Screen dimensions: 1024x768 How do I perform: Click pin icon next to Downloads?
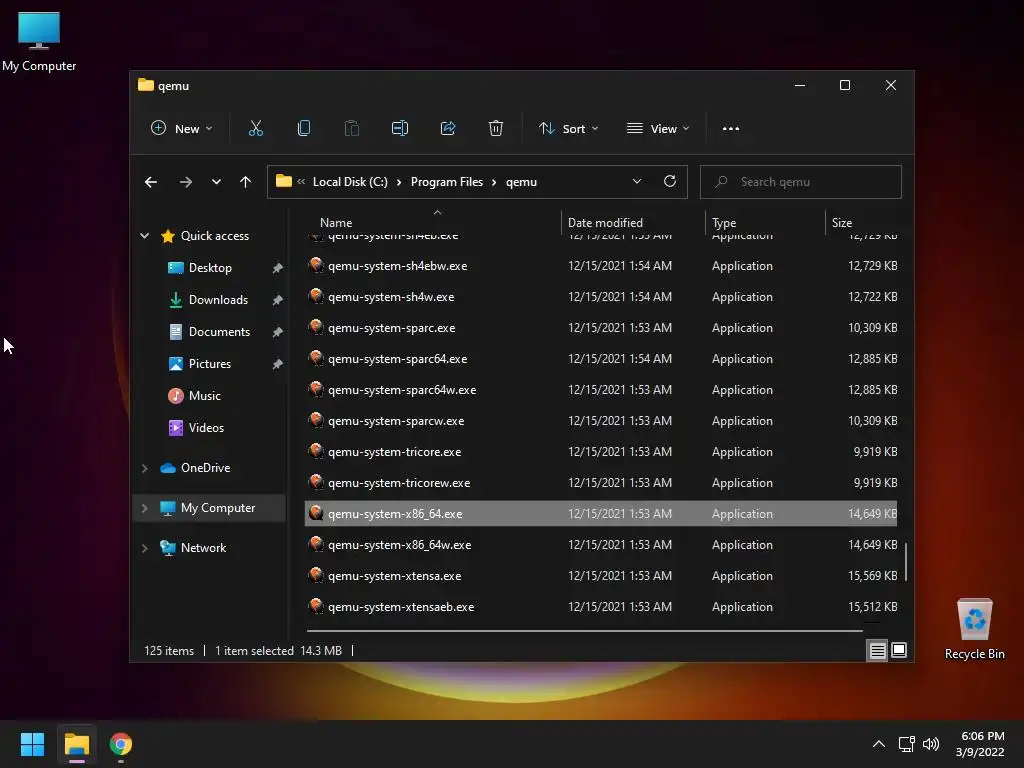click(x=278, y=300)
